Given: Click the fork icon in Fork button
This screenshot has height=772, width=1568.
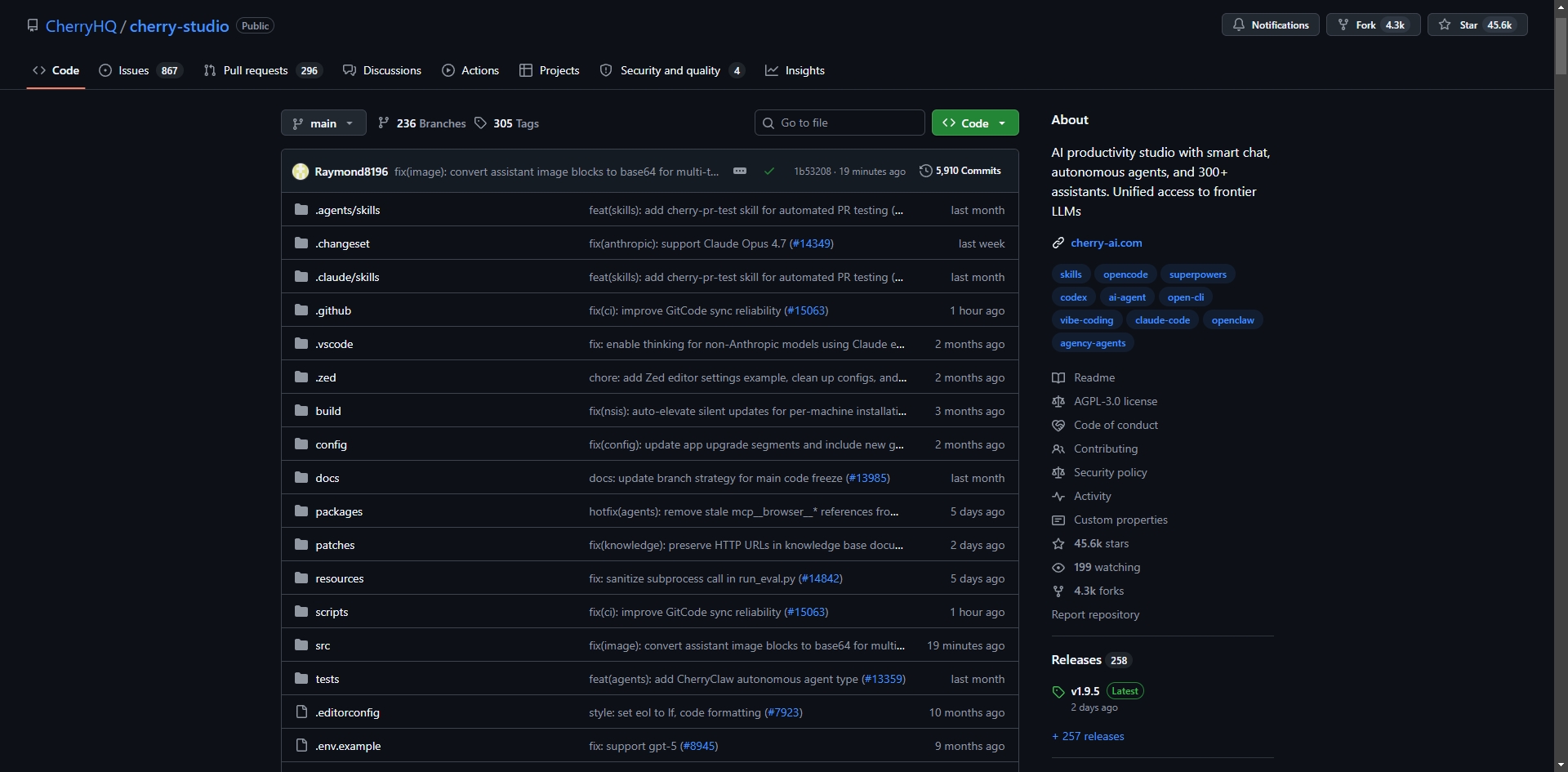Looking at the screenshot, I should tap(1343, 25).
